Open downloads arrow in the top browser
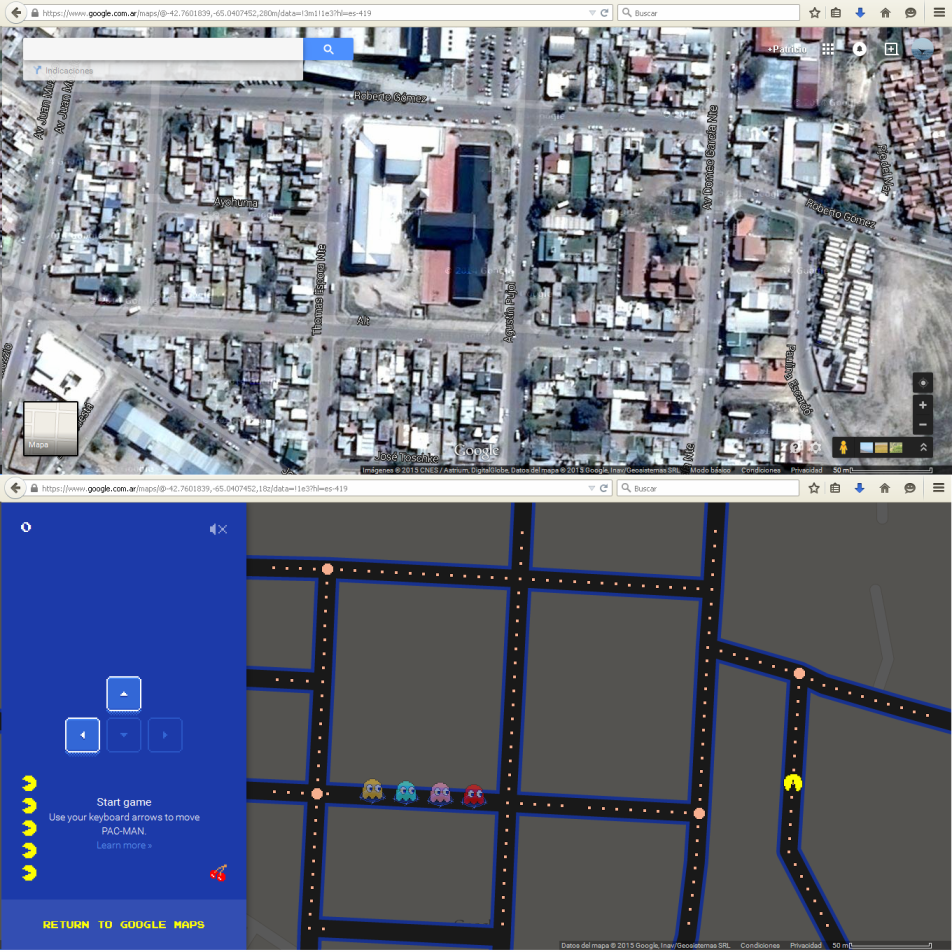952x952 pixels. [x=860, y=13]
